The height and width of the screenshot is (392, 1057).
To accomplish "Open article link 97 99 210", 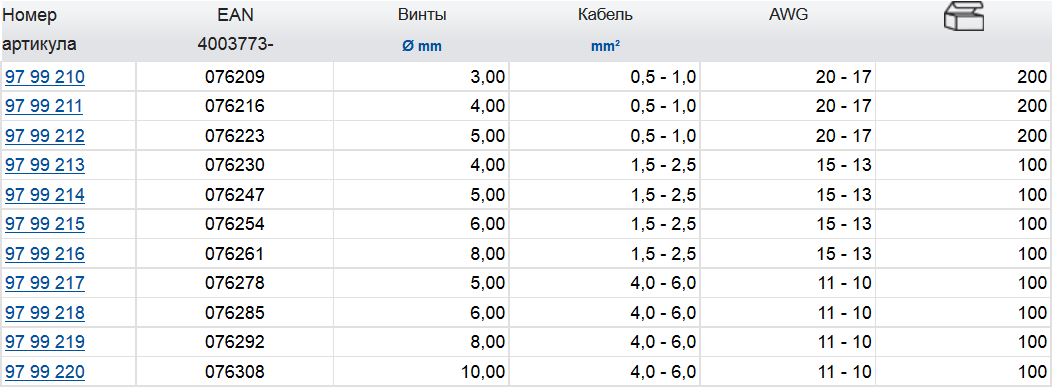I will [45, 77].
